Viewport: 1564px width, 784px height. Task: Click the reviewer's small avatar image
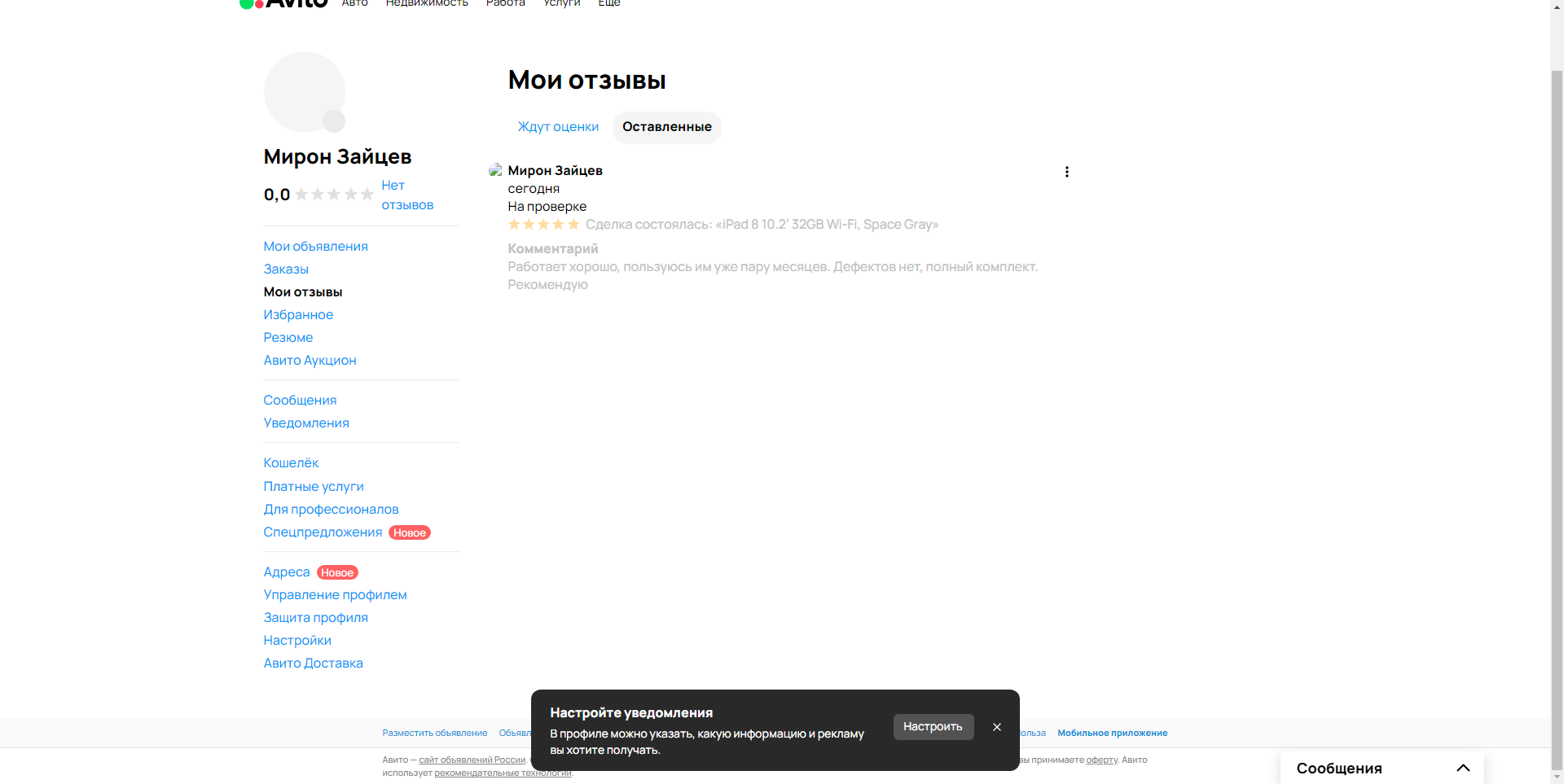coord(494,170)
